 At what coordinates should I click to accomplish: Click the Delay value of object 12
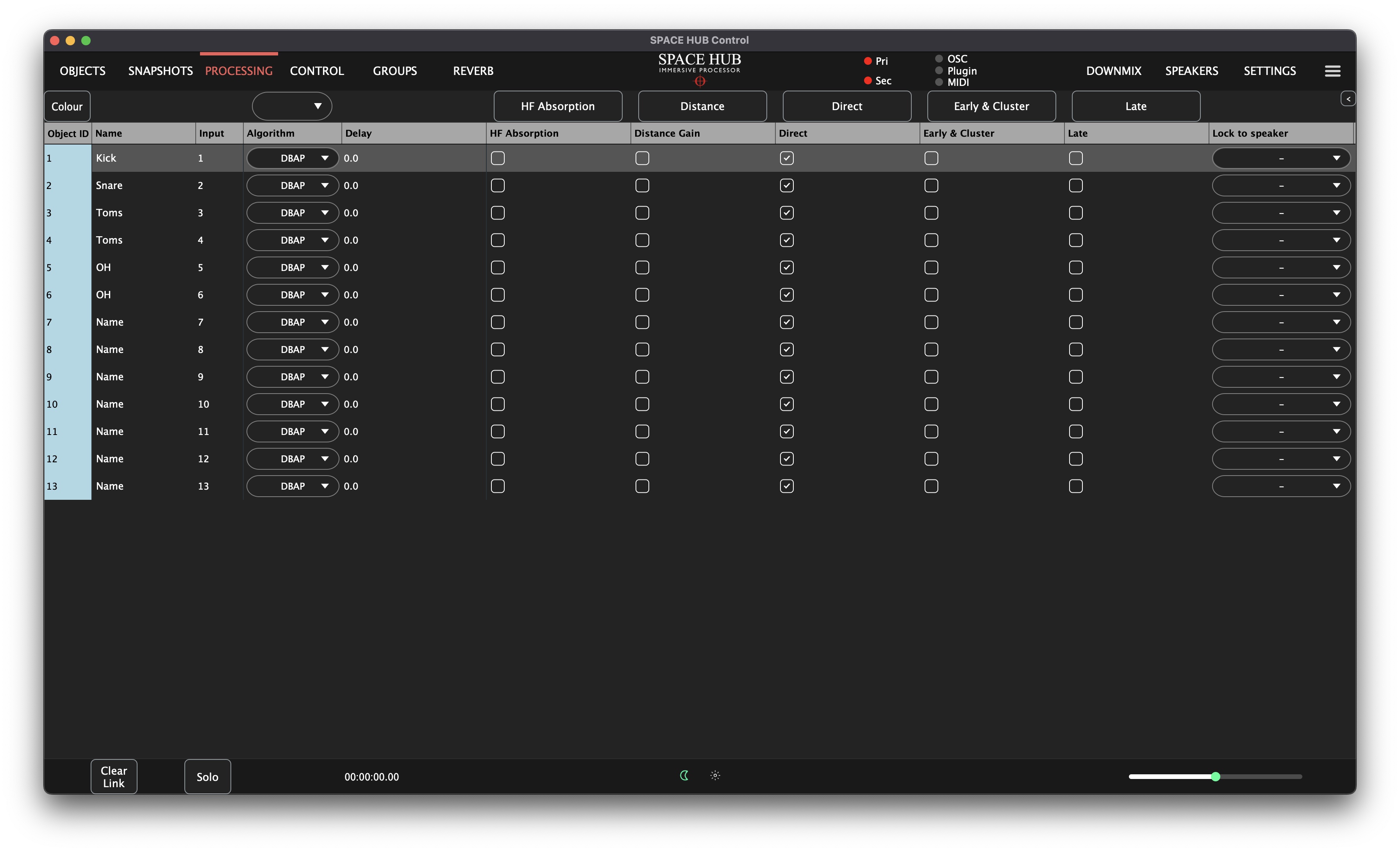tap(351, 459)
